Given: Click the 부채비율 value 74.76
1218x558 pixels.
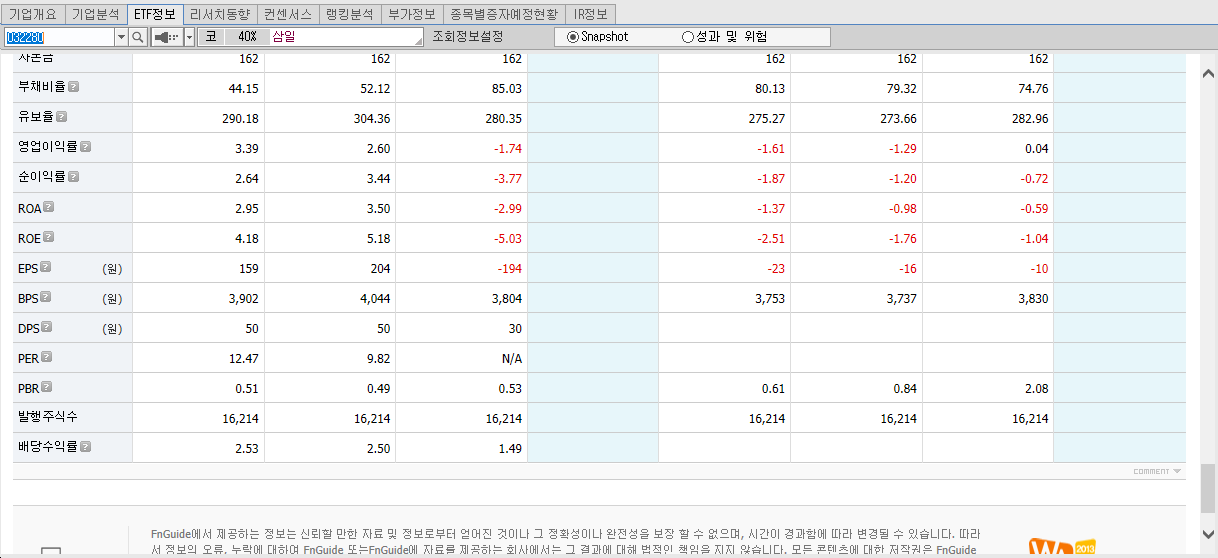Looking at the screenshot, I should [x=1033, y=89].
